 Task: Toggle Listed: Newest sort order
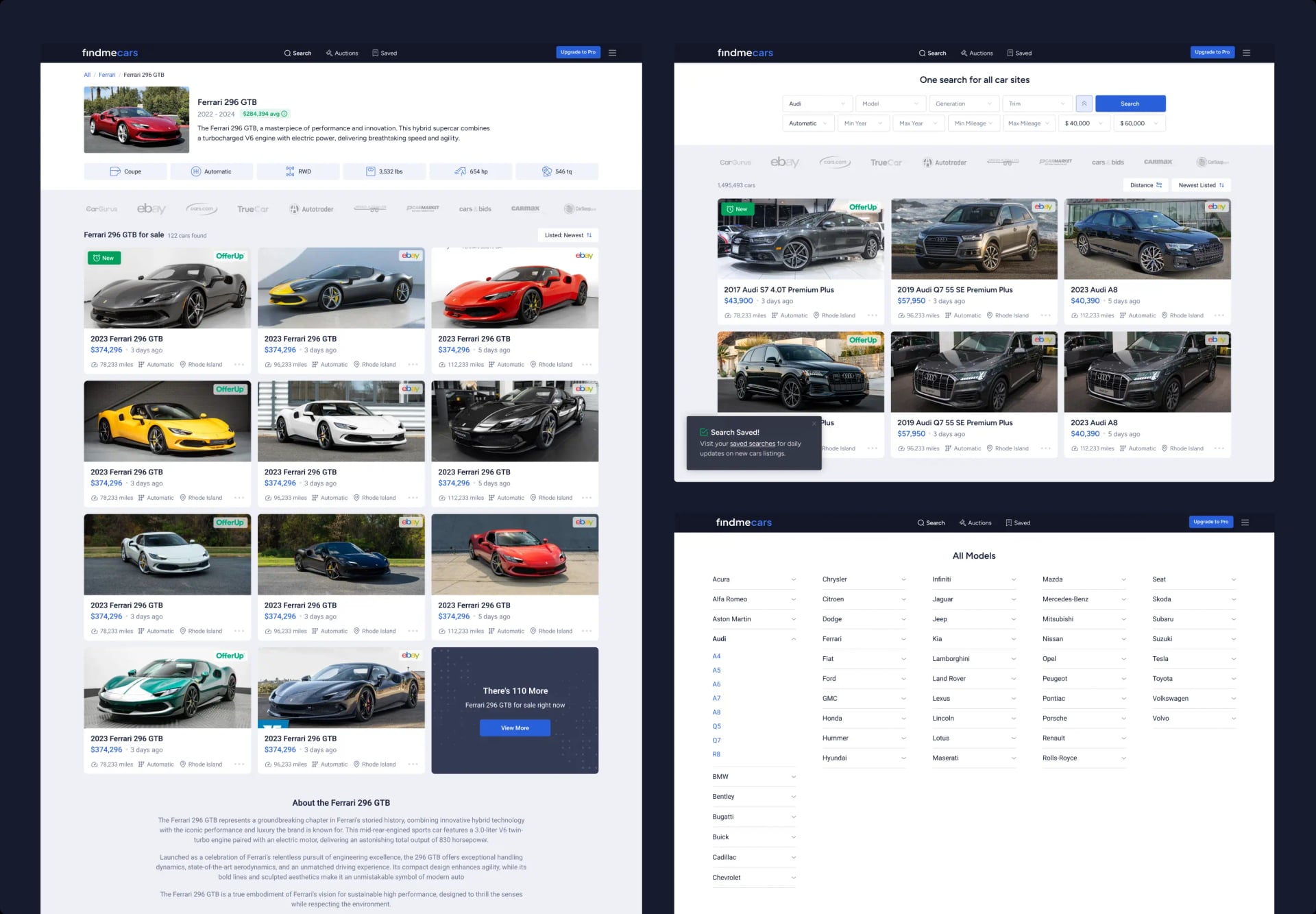coord(568,235)
